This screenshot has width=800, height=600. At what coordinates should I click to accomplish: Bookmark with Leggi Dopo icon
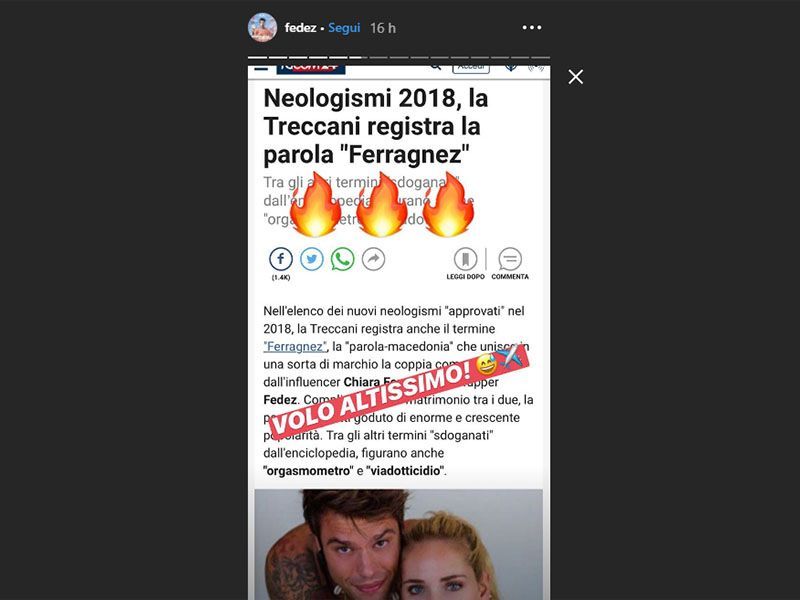(465, 263)
